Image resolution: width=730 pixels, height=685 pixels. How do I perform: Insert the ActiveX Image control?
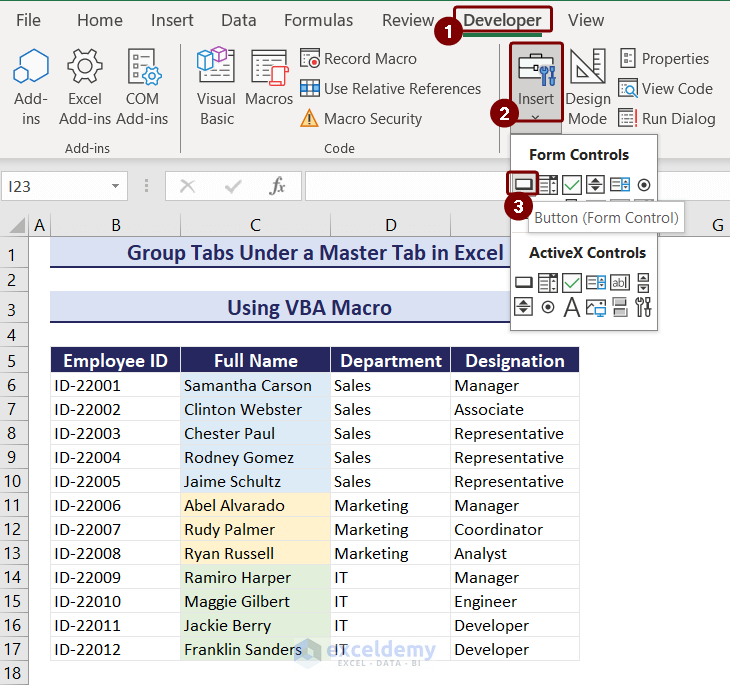pyautogui.click(x=595, y=307)
